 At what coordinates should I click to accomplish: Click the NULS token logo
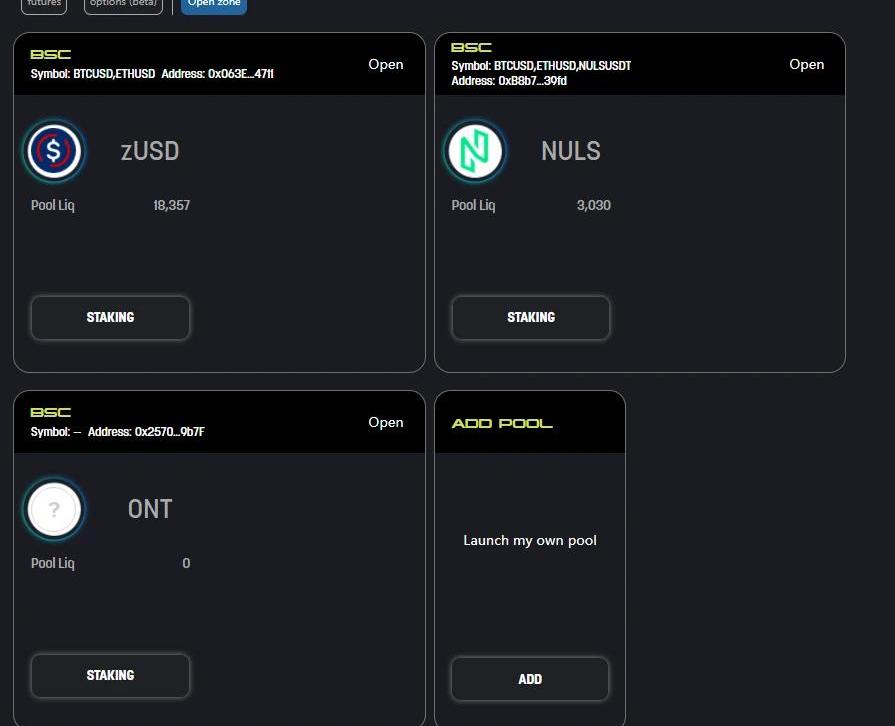(474, 152)
